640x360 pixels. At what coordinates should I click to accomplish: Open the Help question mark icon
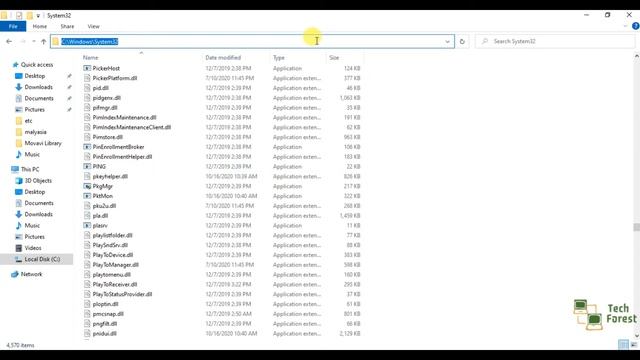(635, 26)
